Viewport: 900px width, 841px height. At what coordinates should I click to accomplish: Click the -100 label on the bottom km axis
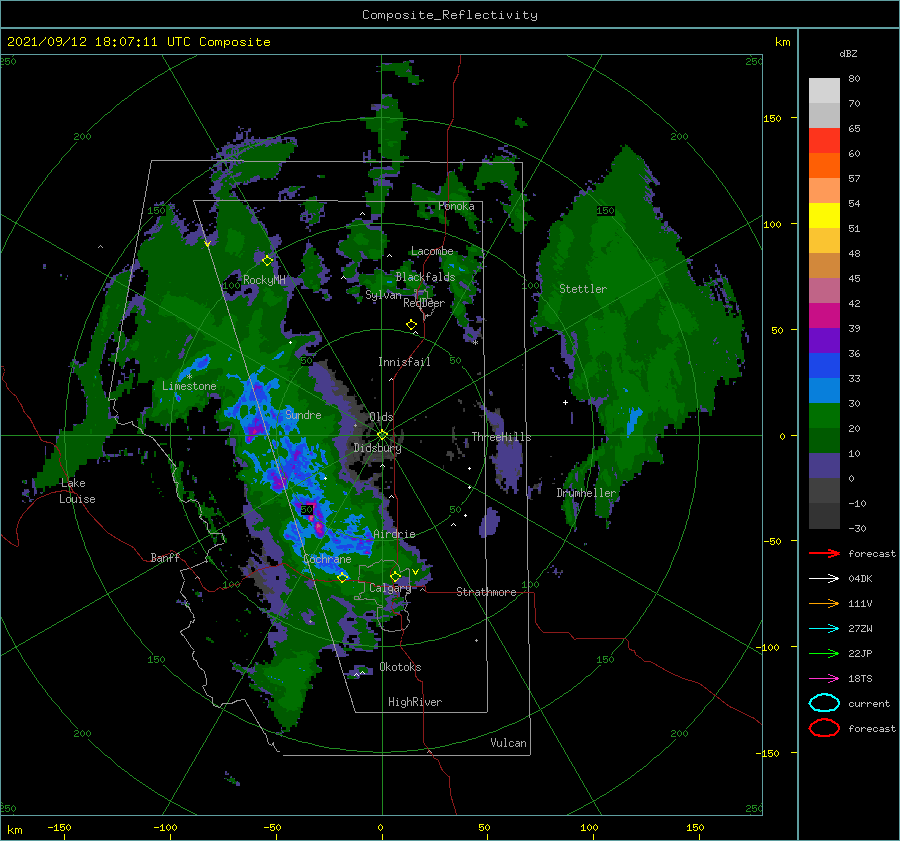(165, 827)
